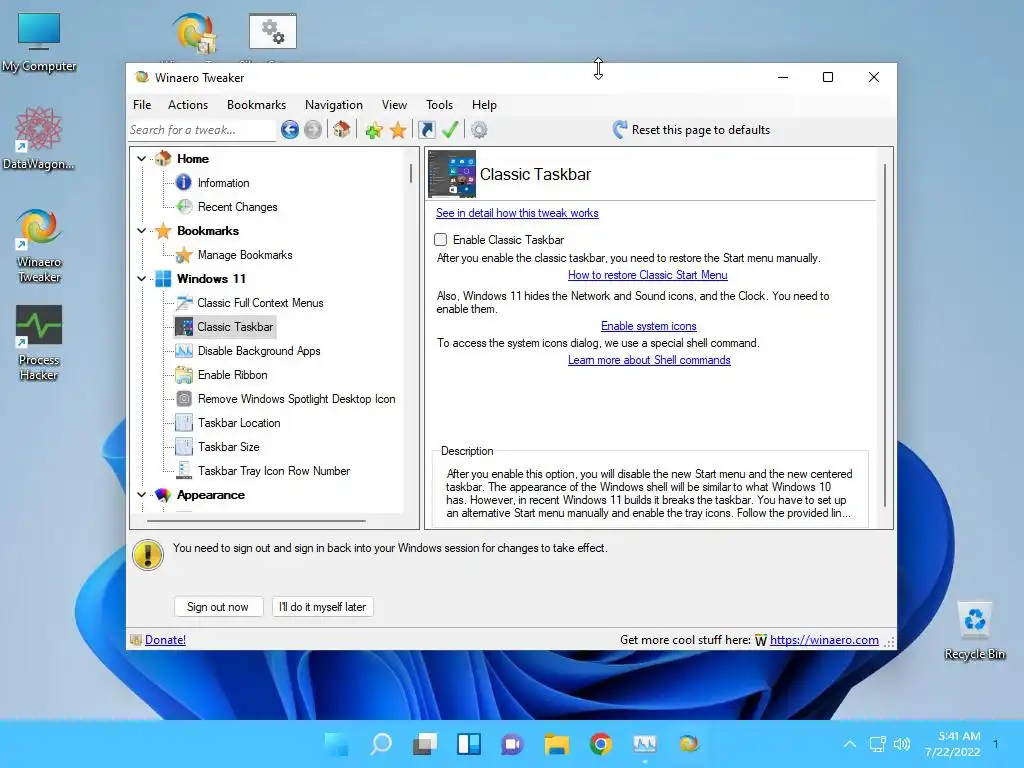Select Classic Full Context Menus item

click(261, 303)
